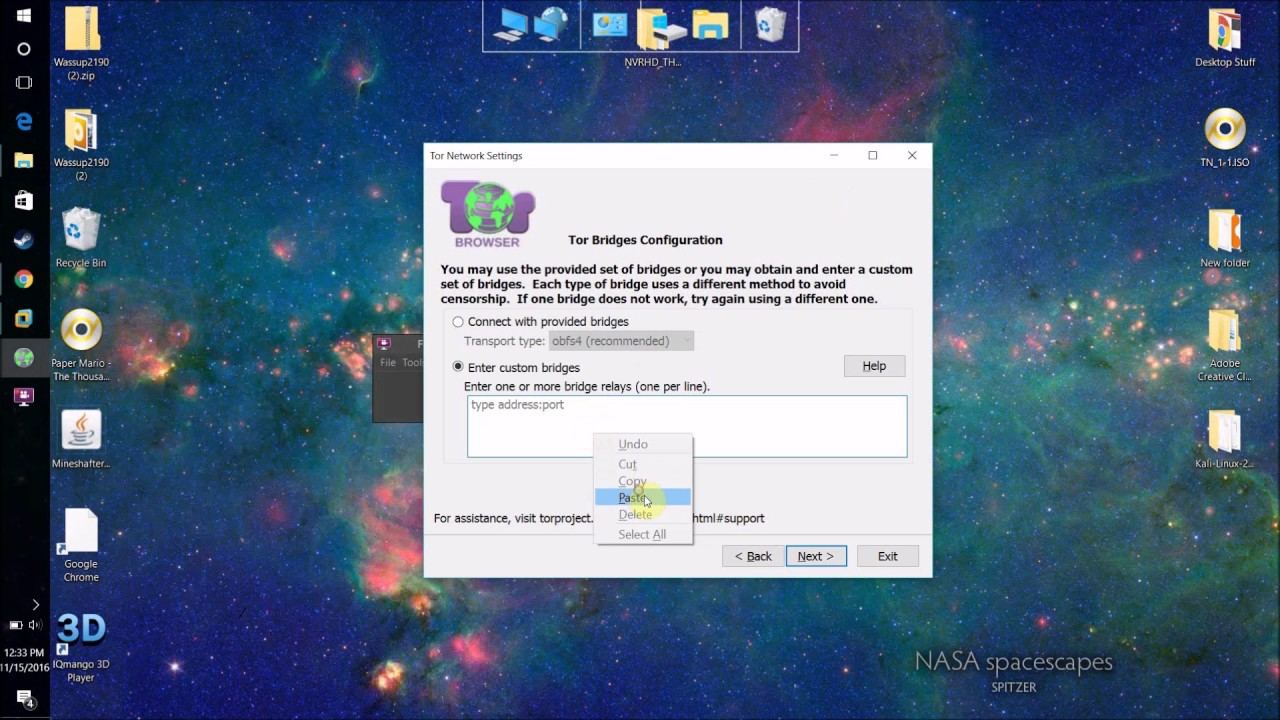Open Control Panel icon in top dock
Viewport: 1280px width, 720px height.
click(x=610, y=25)
